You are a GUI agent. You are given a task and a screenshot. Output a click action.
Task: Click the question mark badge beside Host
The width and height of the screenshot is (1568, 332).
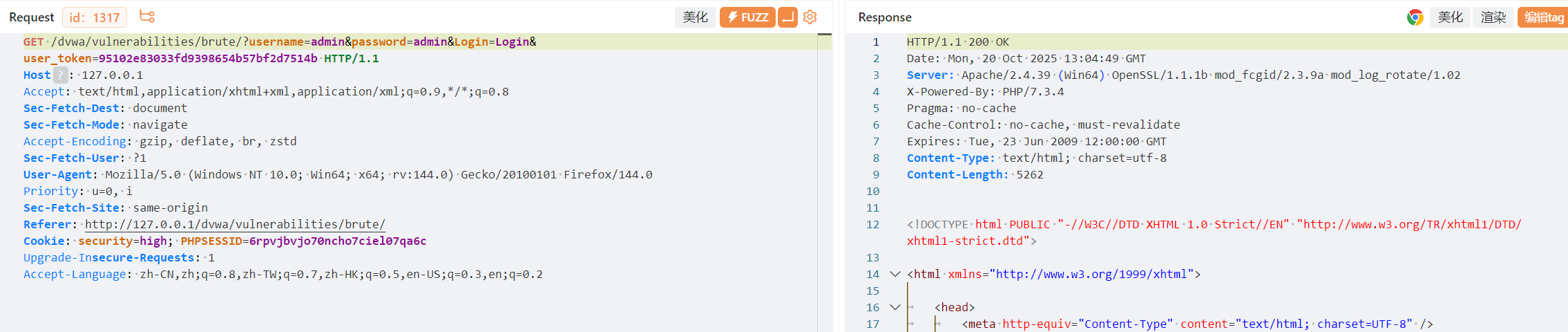coord(61,75)
